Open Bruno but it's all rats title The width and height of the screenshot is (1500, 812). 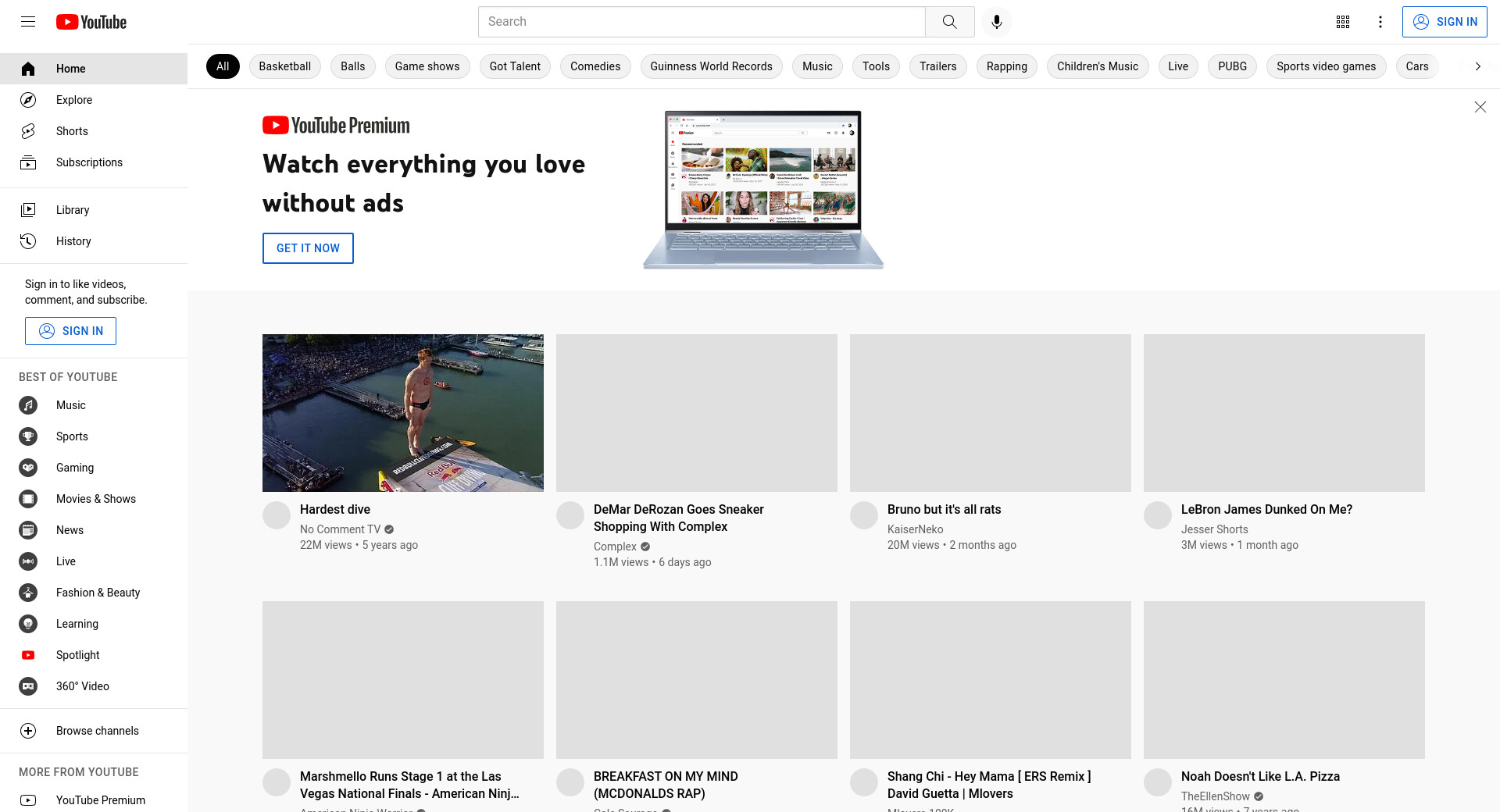point(944,509)
